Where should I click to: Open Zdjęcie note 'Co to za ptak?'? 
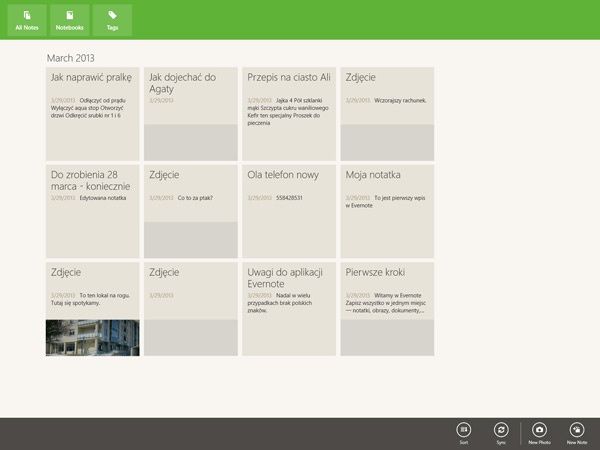click(x=191, y=211)
